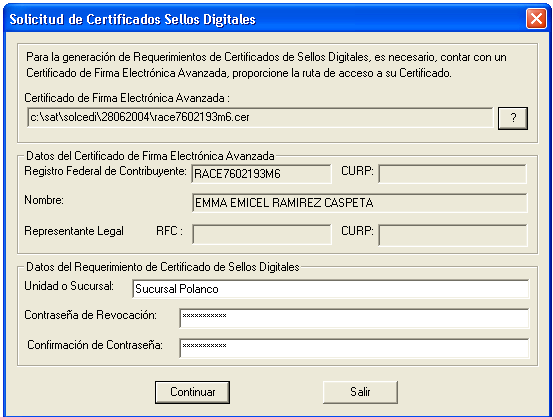Click the instruction paragraph starting 'Para la generación'
Viewport: 553px width, 417px height.
pyautogui.click(x=266, y=65)
